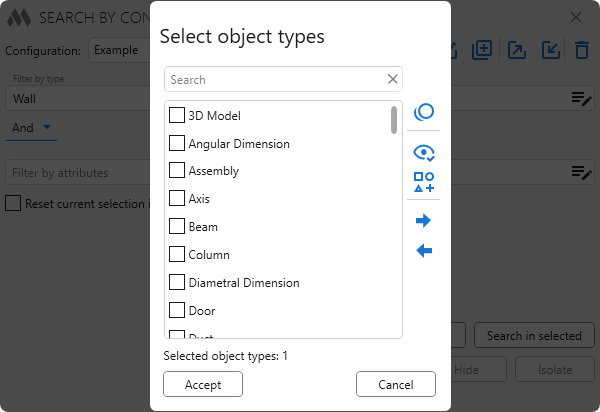Click the shapes with plus icon
600x412 pixels.
(424, 182)
